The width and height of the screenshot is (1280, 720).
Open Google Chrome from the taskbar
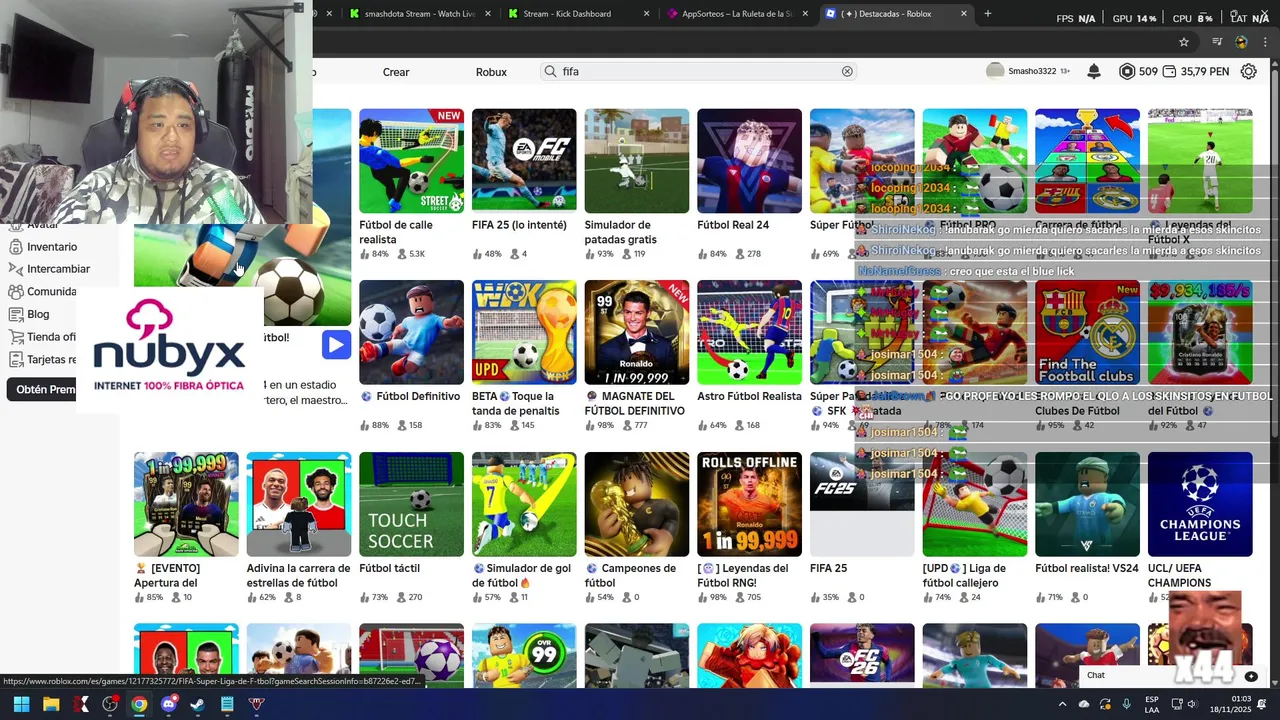pyautogui.click(x=139, y=704)
